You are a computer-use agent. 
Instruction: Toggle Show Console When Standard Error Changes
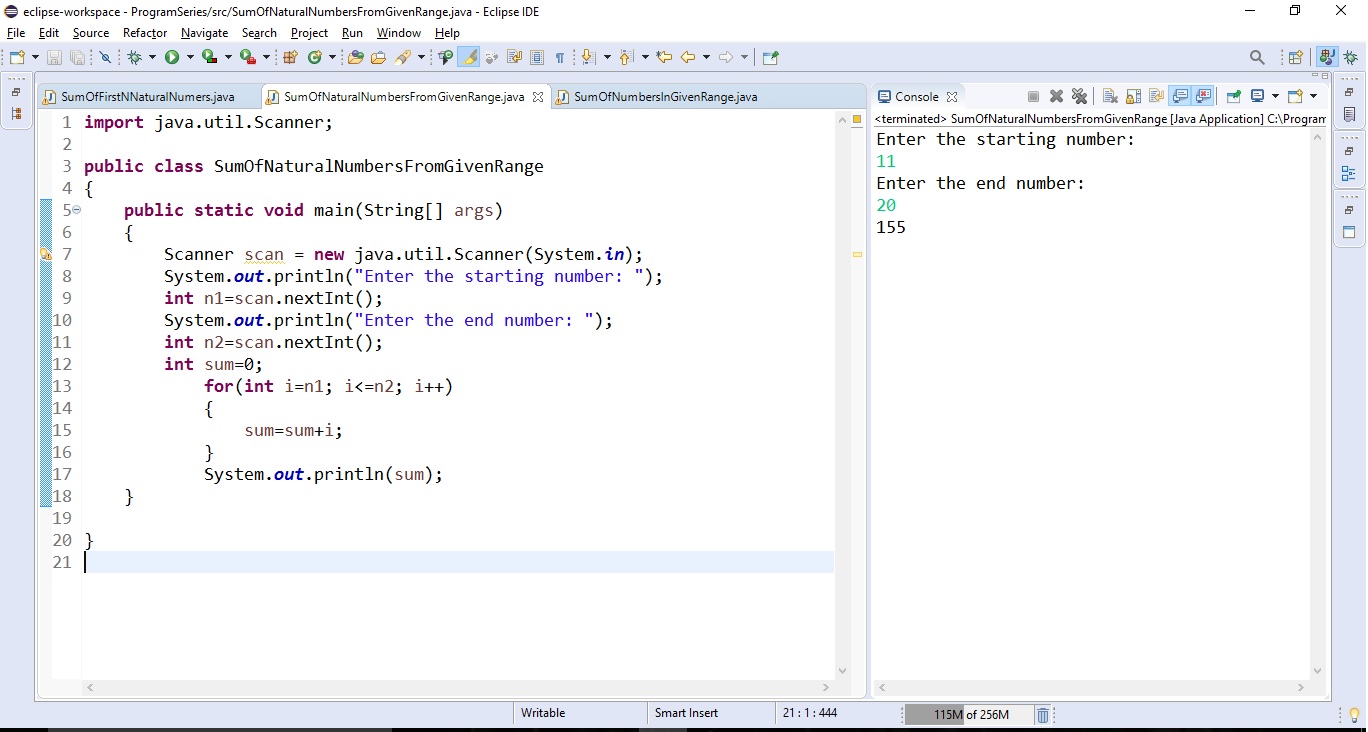coord(1204,96)
